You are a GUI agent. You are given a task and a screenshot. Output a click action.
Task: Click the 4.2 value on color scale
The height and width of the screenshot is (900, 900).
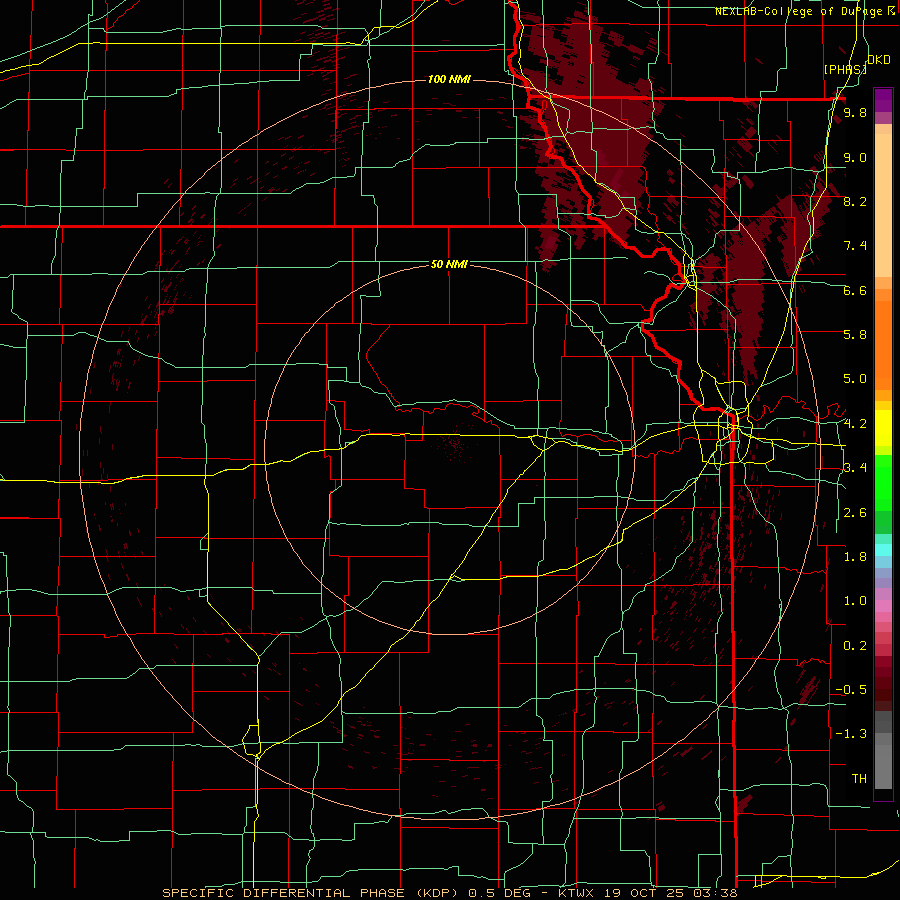pyautogui.click(x=855, y=423)
